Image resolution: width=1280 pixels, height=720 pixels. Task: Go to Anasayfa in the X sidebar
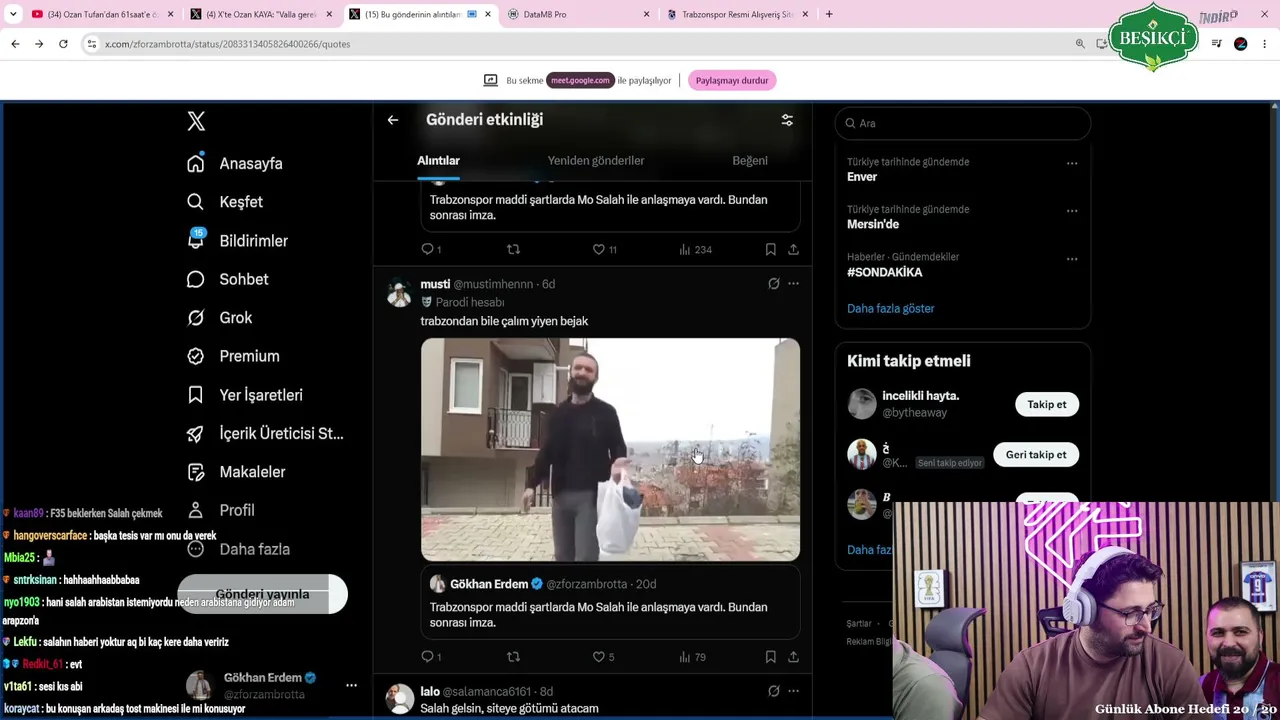235,163
